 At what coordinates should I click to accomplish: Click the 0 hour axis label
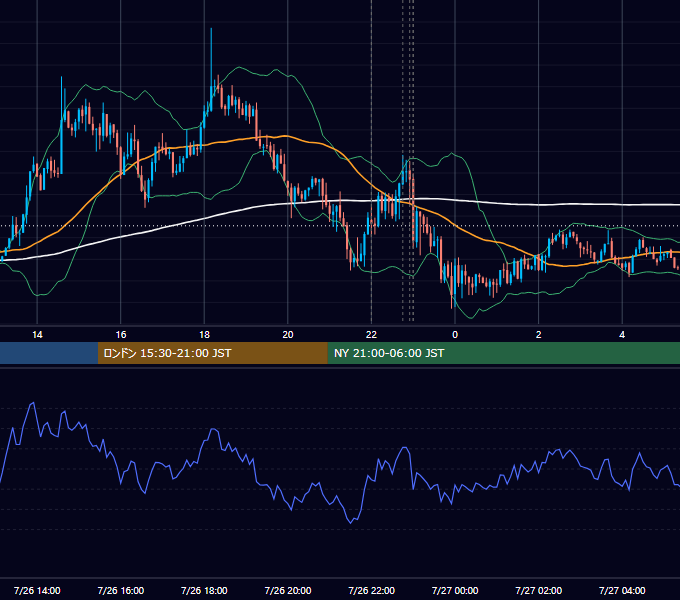455,335
